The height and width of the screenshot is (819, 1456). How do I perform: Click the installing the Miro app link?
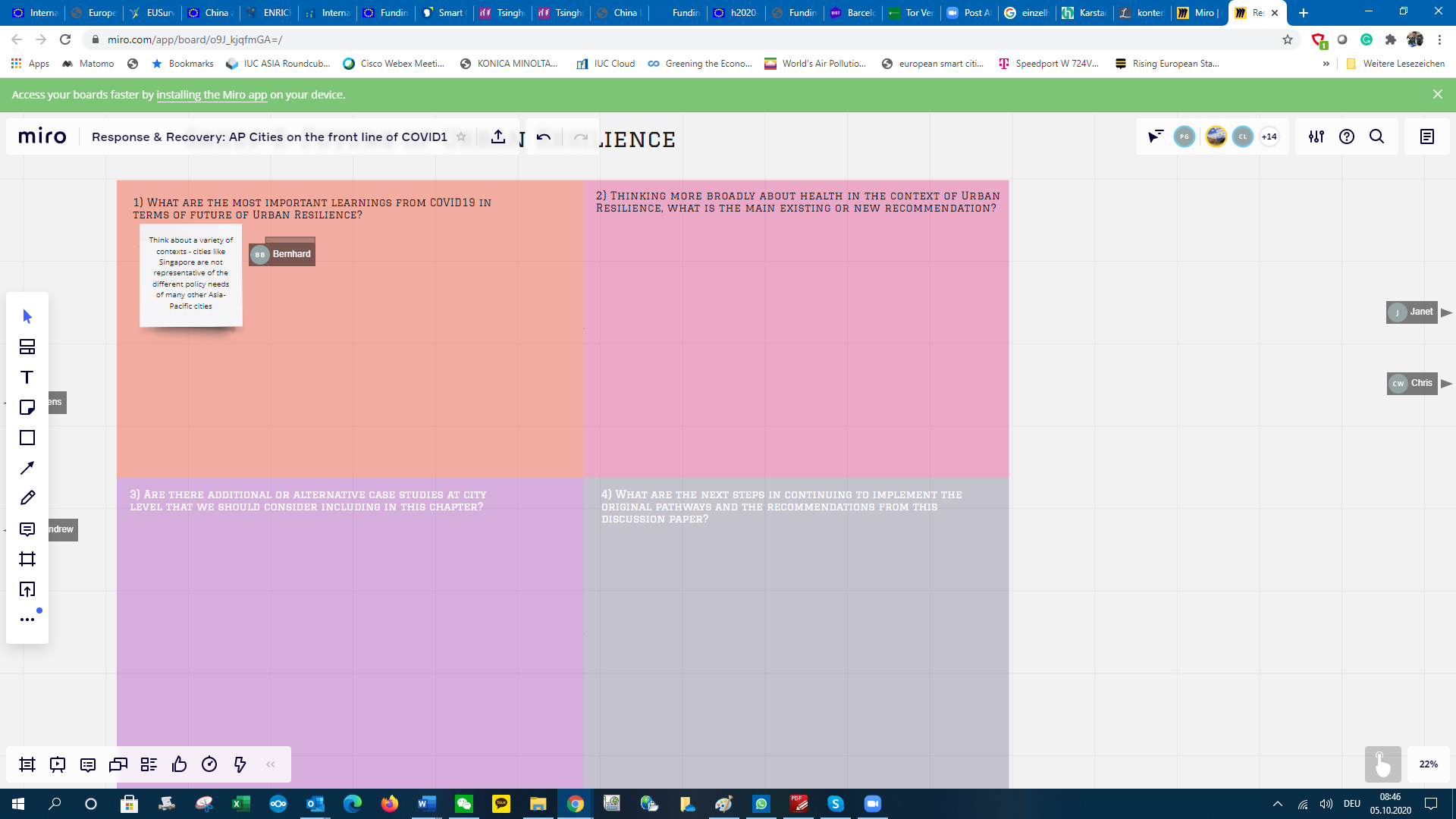(x=212, y=95)
